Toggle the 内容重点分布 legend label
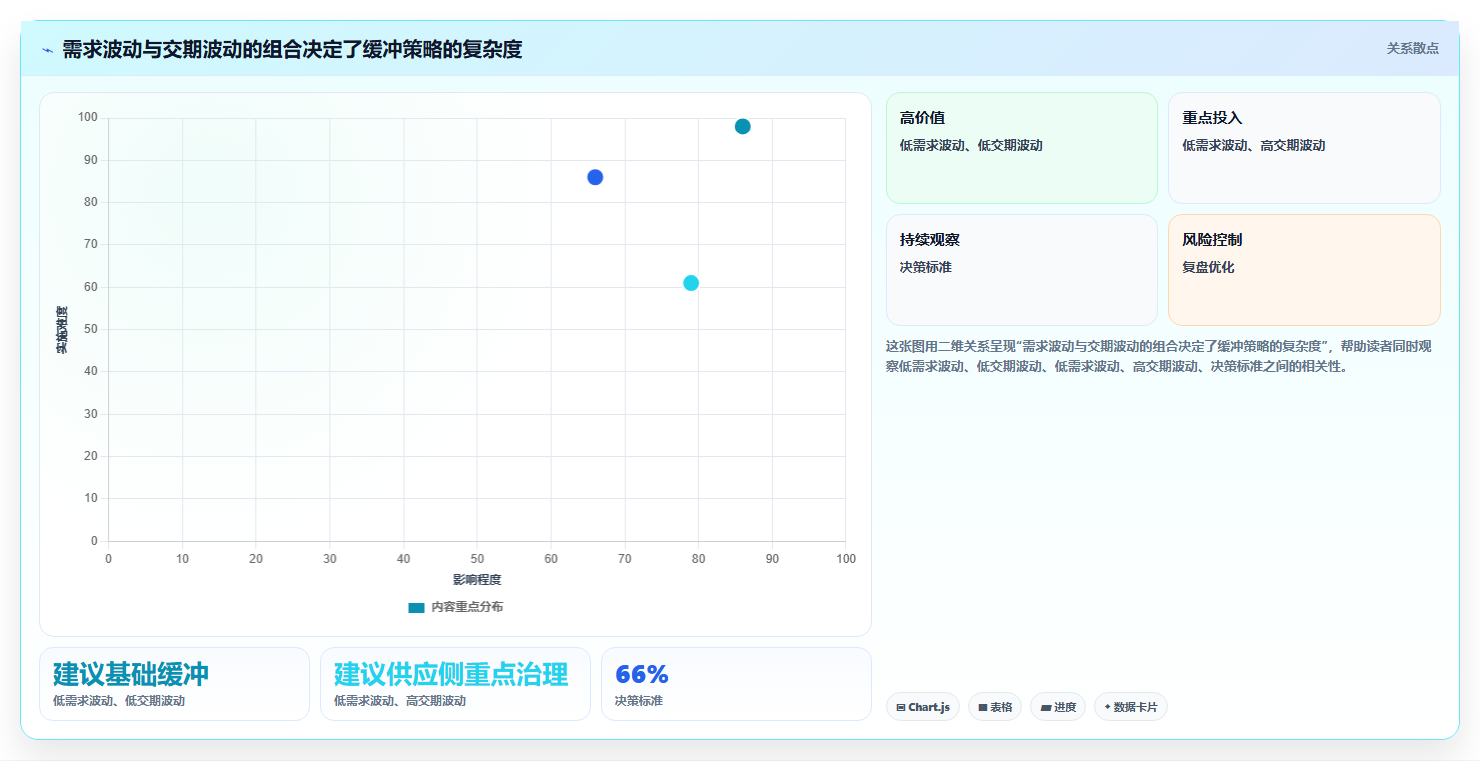 click(x=467, y=608)
